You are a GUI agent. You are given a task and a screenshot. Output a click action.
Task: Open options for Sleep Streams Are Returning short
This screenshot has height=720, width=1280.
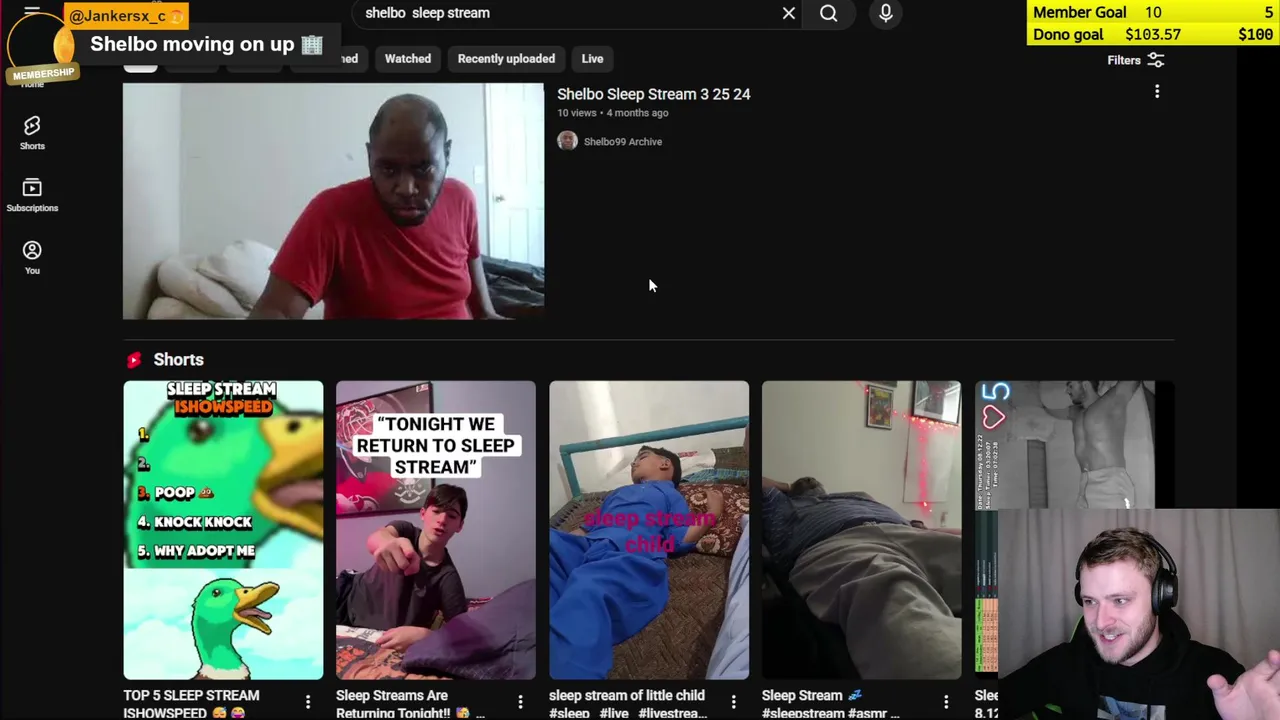520,702
